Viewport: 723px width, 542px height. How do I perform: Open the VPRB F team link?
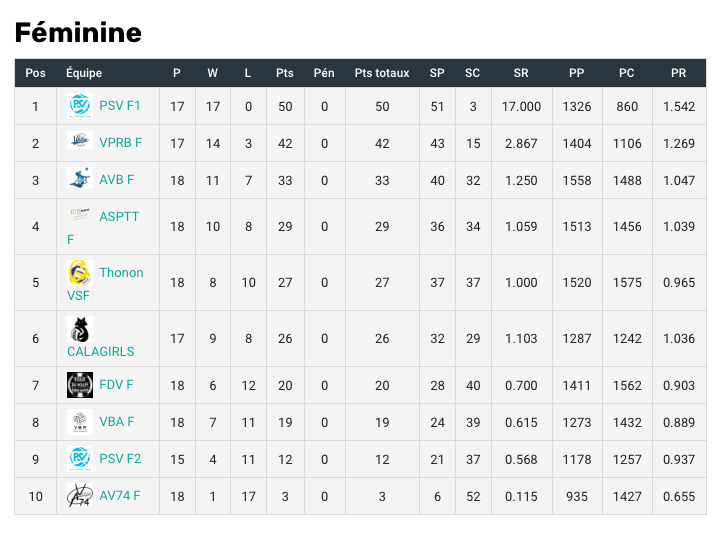121,143
